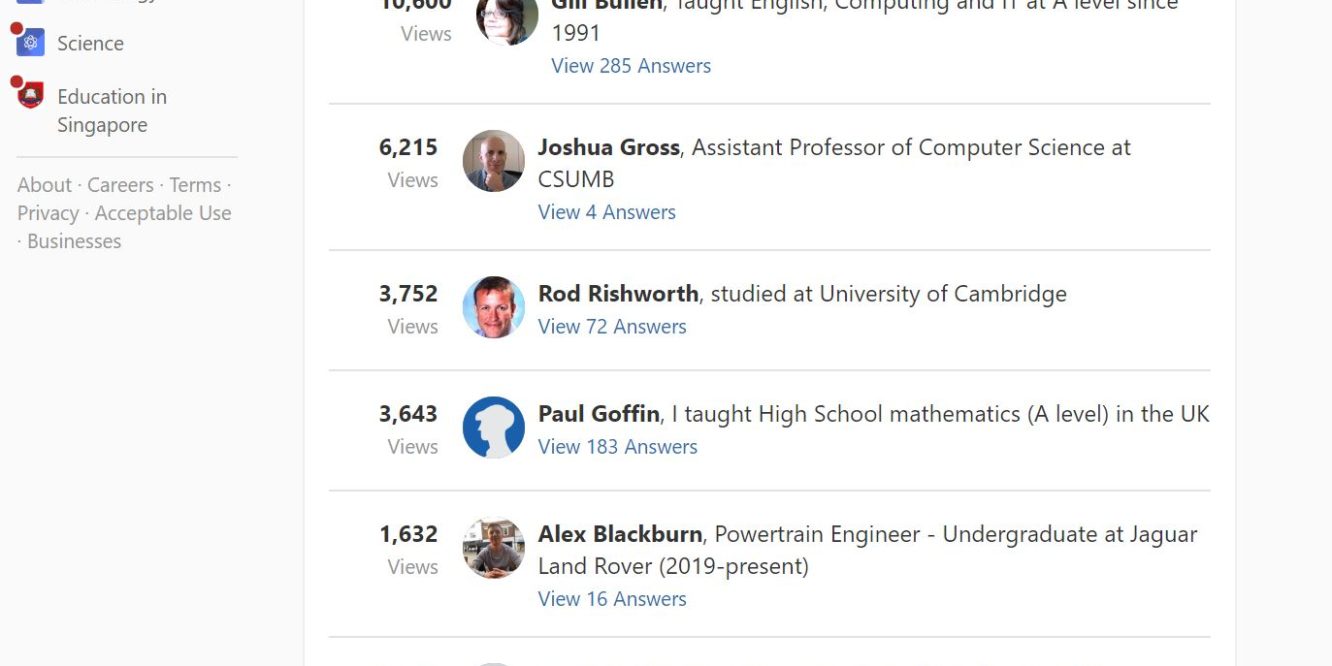Click the Science topic icon
This screenshot has height=666, width=1332.
coord(31,43)
